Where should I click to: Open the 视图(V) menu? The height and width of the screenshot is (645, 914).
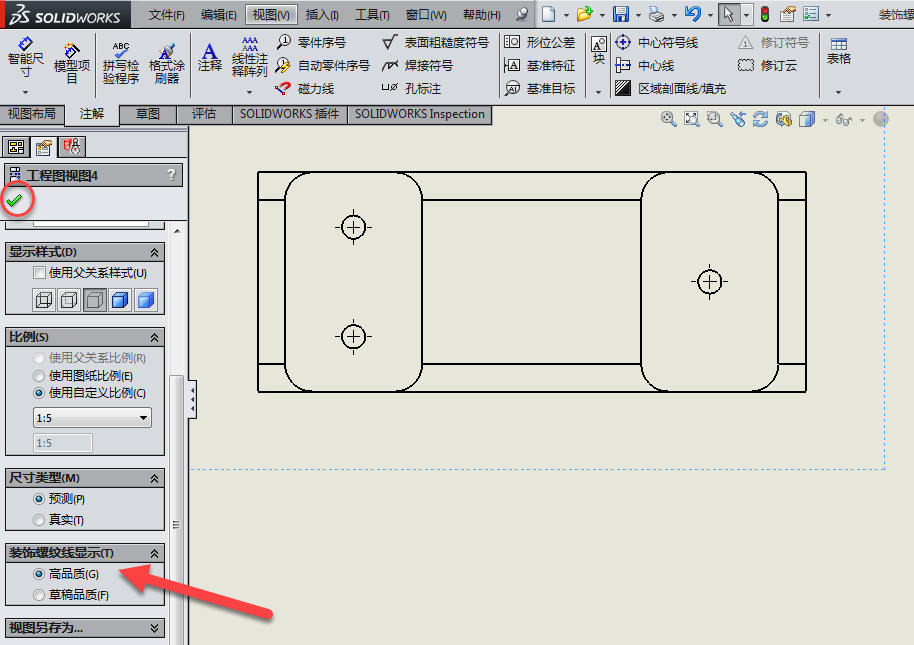tap(271, 15)
